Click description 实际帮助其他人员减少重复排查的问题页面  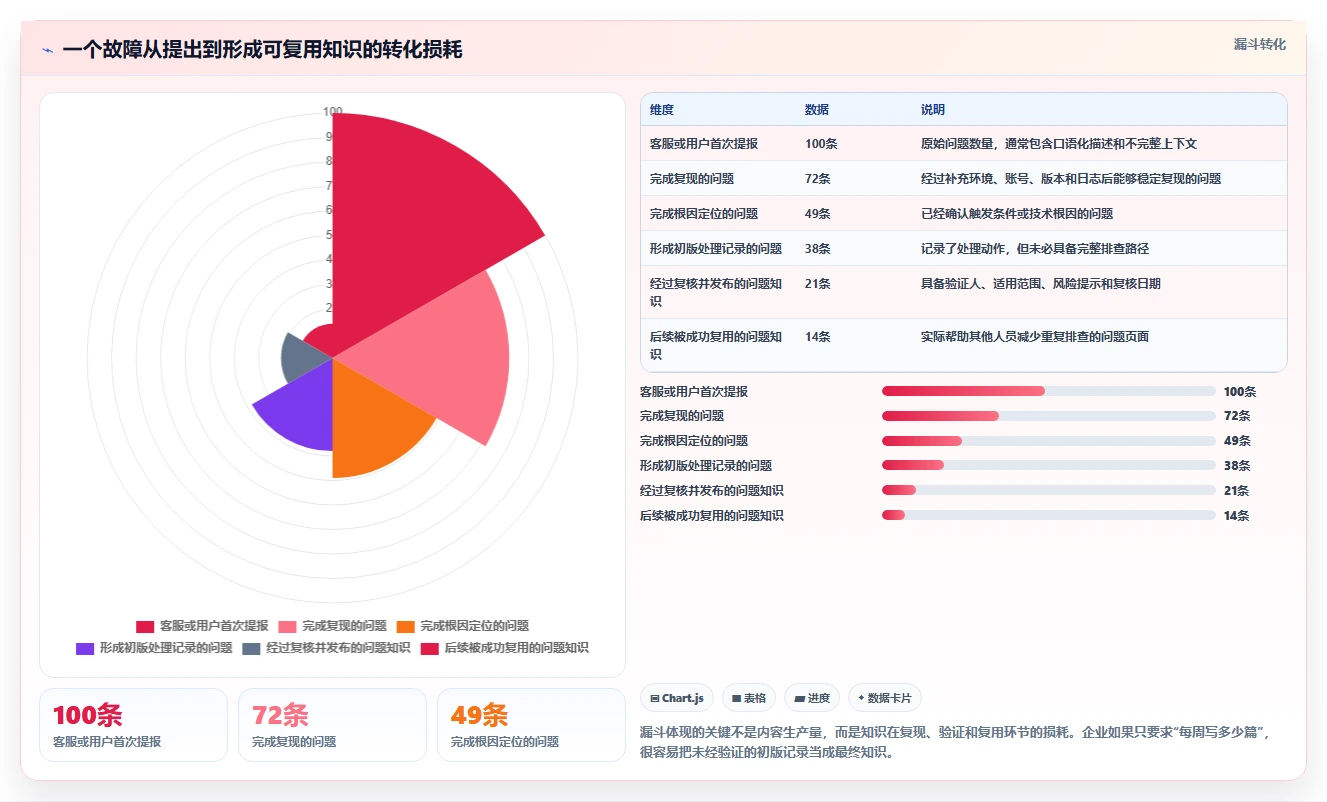pyautogui.click(x=1035, y=337)
